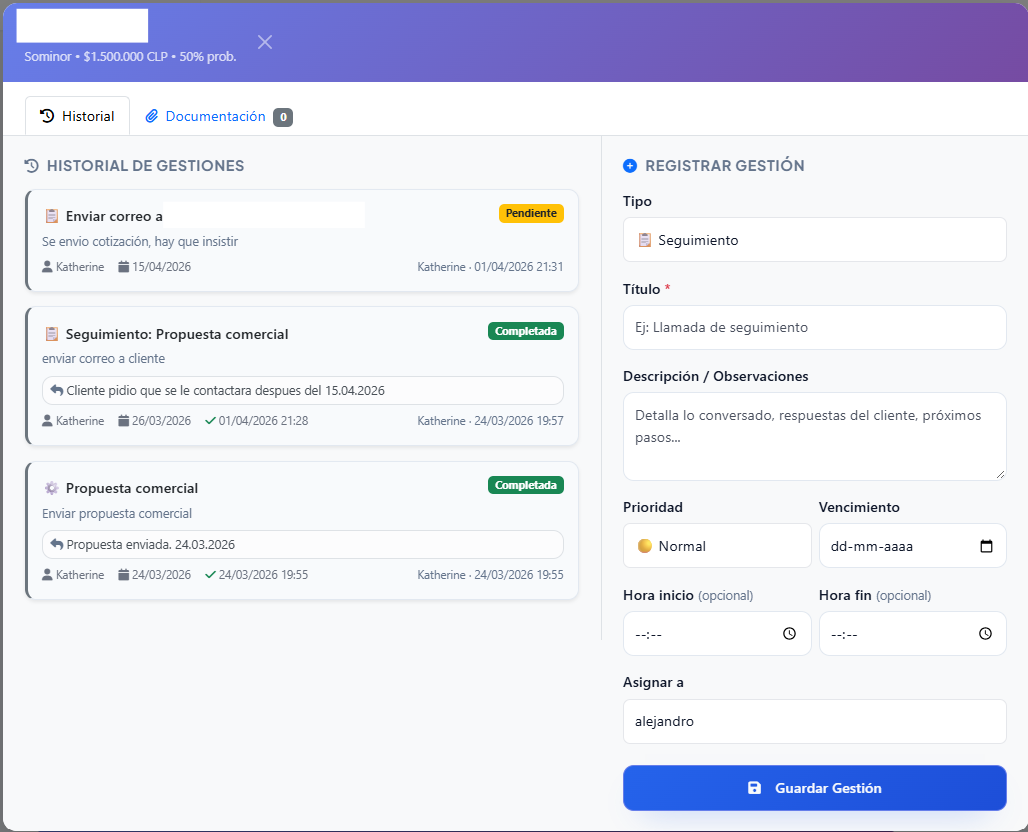The width and height of the screenshot is (1028, 832).
Task: Open the Prioridad dropdown set to Normal
Action: pos(717,545)
